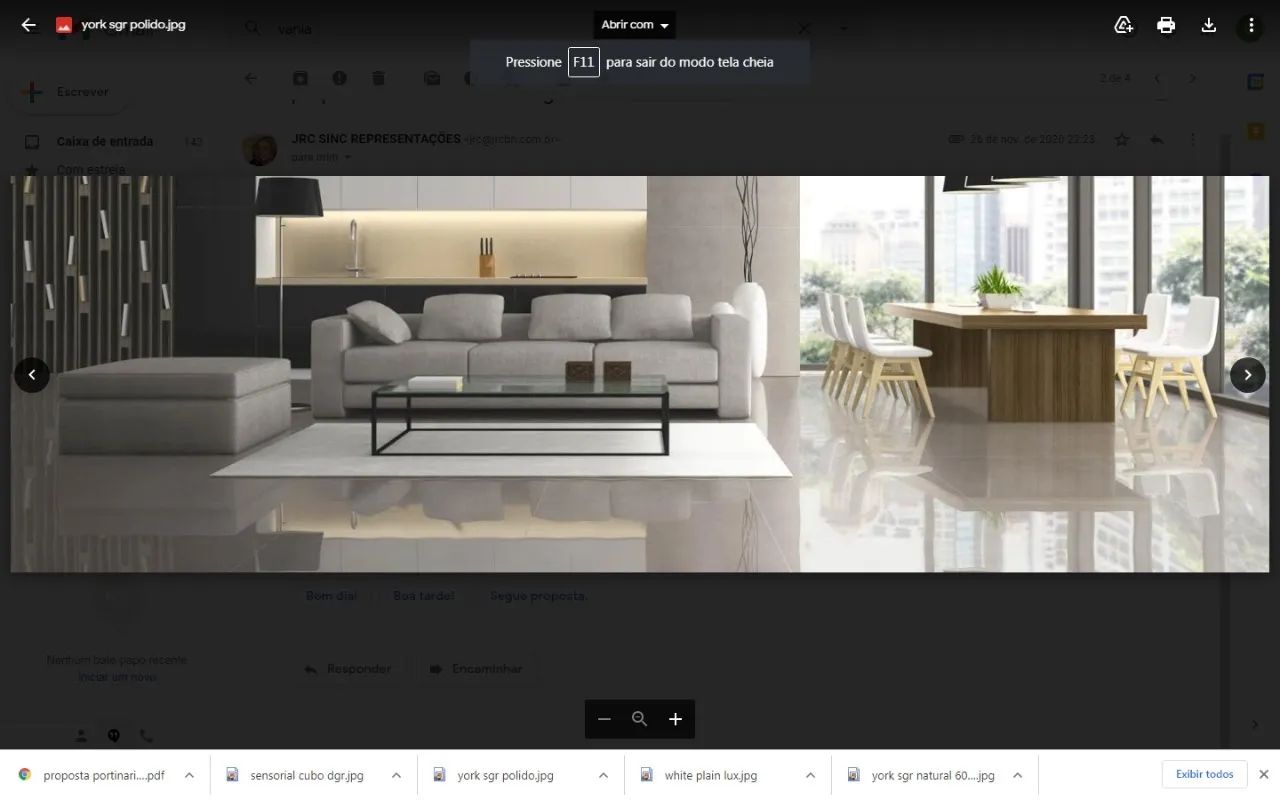The image size is (1280, 800).
Task: Open the three-dot more options menu
Action: tap(1251, 25)
